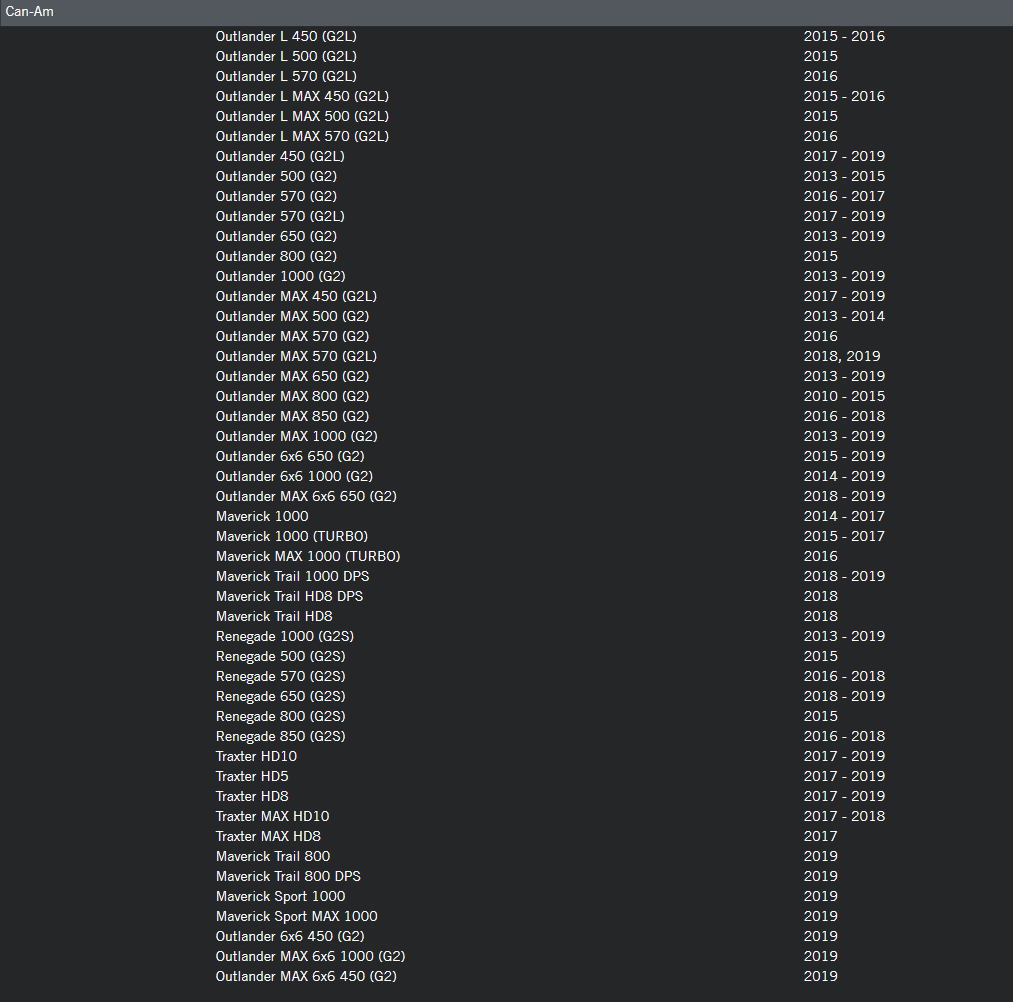Select Outlander 570 (G2L) model
Viewport: 1013px width, 1002px height.
pos(280,216)
